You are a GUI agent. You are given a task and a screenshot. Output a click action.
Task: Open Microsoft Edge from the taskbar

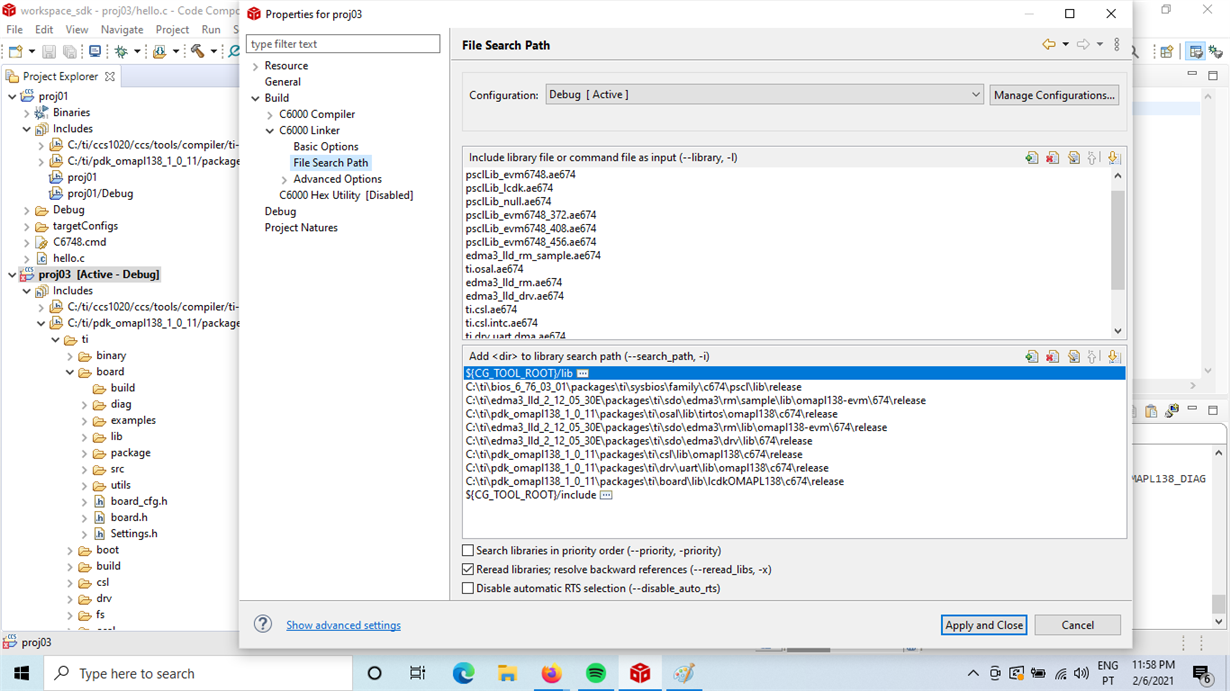463,674
